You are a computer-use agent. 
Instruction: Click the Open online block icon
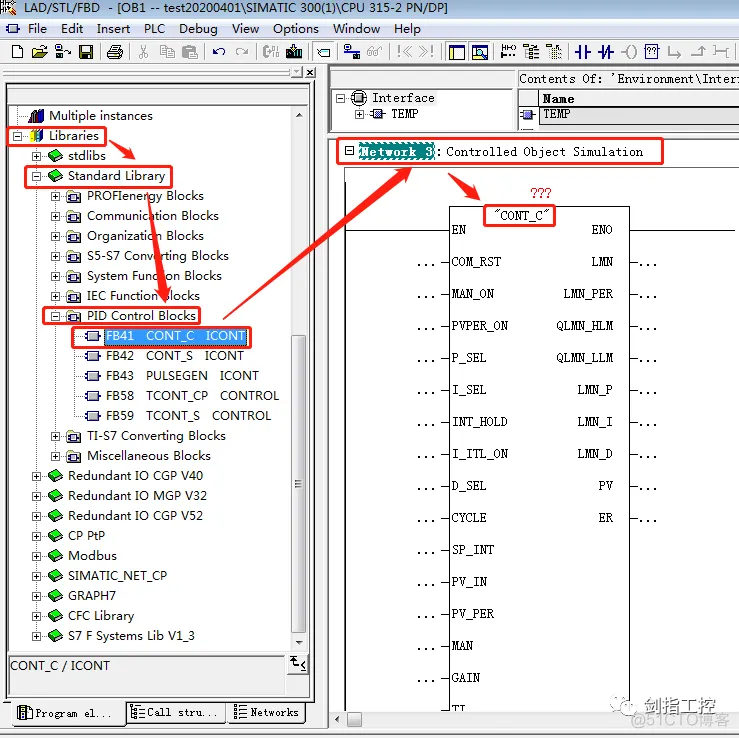coord(63,51)
